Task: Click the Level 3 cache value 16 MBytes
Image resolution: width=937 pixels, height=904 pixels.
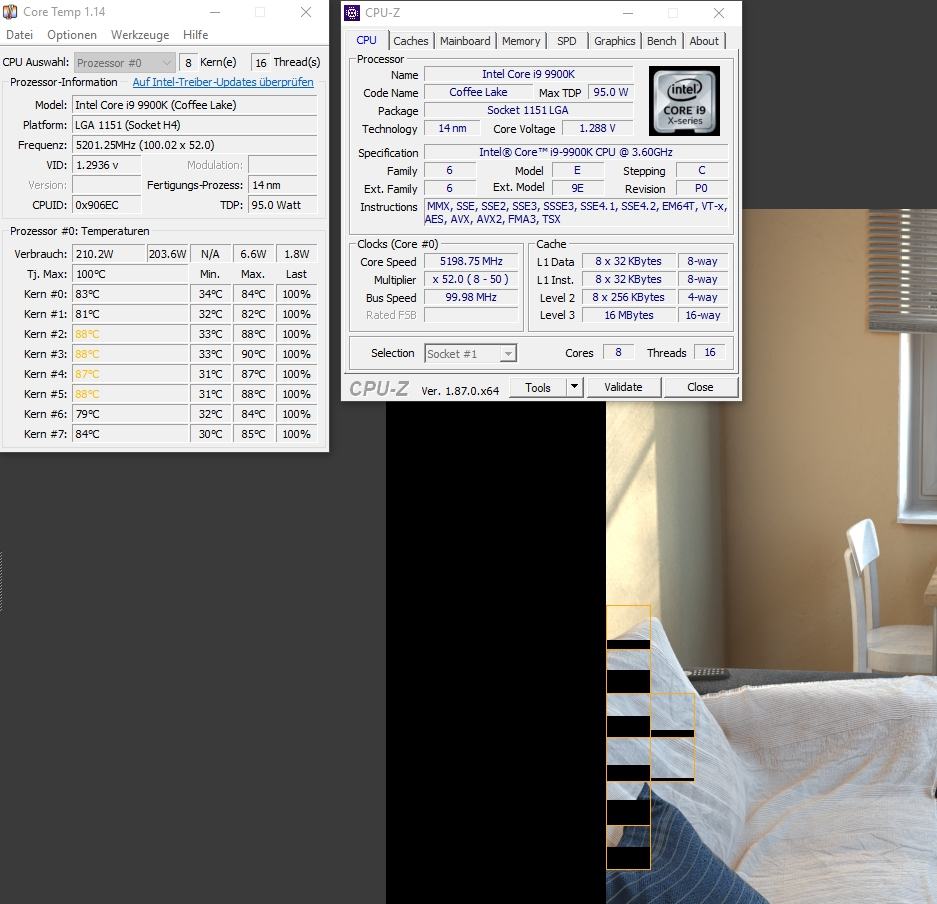Action: 629,315
